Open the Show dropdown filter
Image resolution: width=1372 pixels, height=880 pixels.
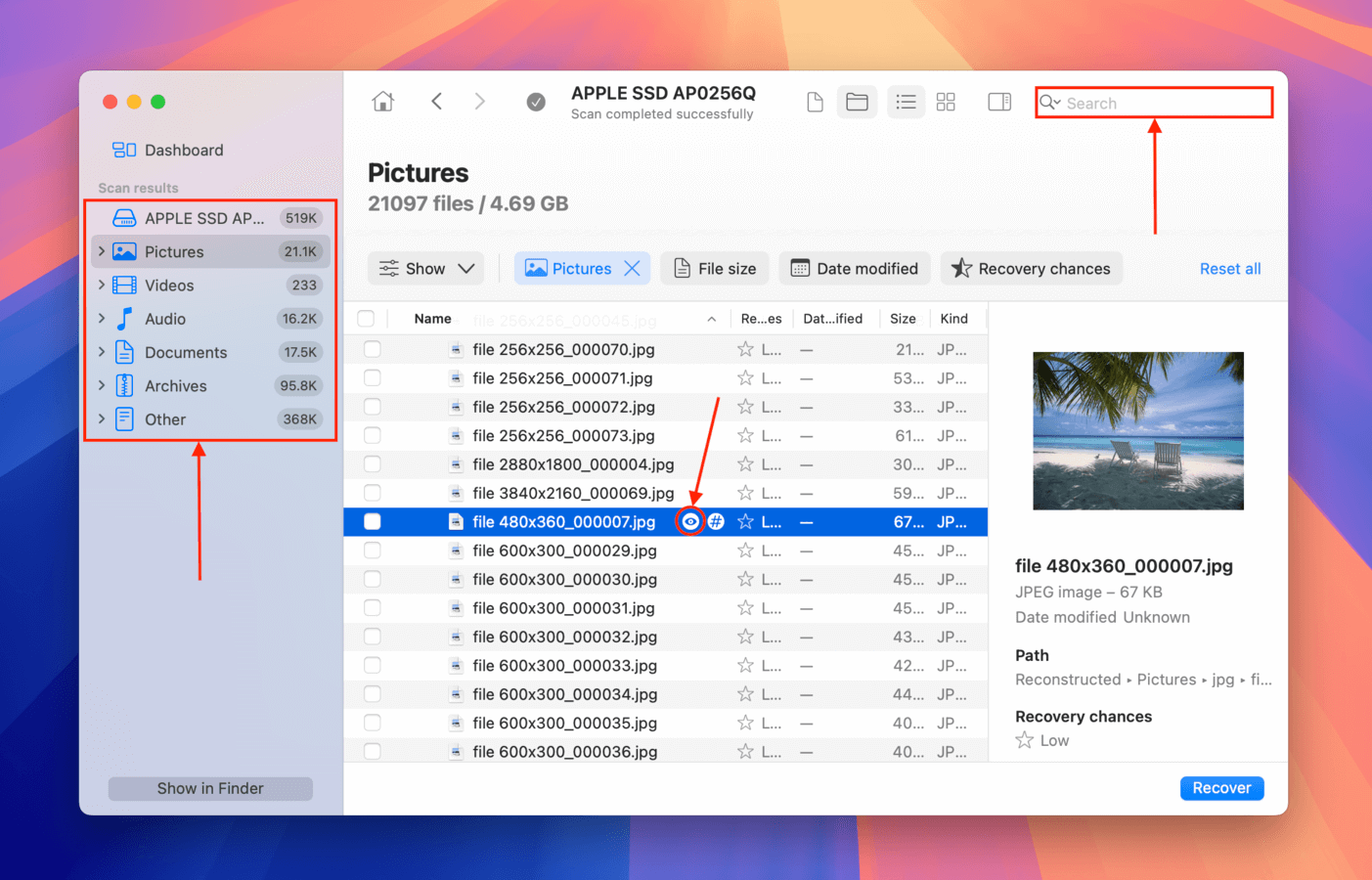426,269
